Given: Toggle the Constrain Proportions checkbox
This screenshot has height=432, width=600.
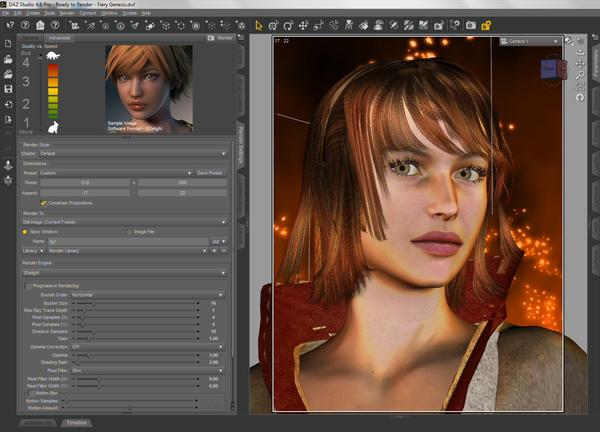Looking at the screenshot, I should coord(44,202).
